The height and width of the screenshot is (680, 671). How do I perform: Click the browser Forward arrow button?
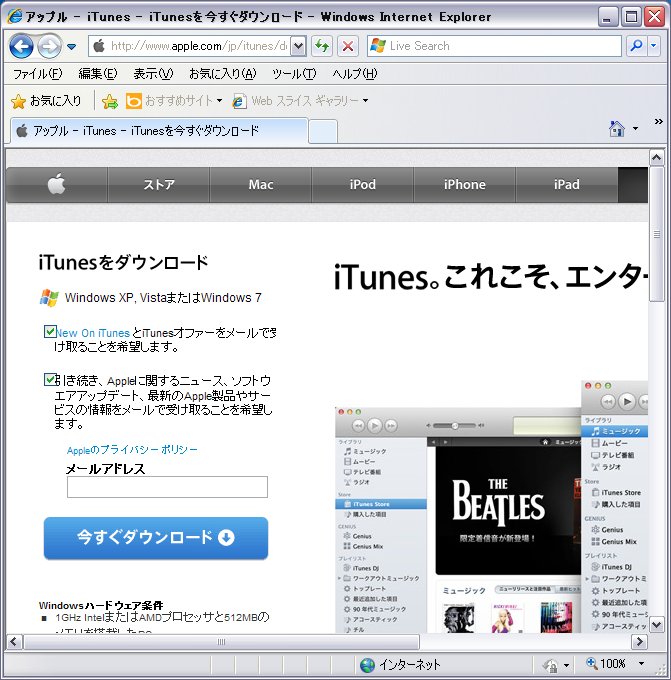pyautogui.click(x=49, y=46)
